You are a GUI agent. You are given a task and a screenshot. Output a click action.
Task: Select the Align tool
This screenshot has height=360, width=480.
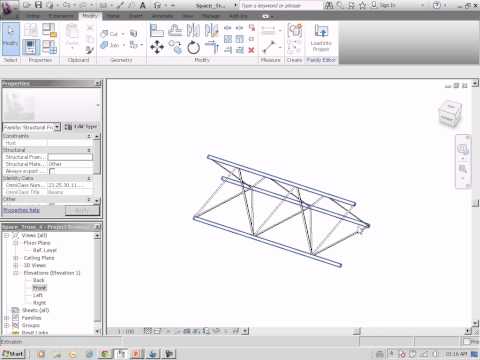tap(157, 30)
